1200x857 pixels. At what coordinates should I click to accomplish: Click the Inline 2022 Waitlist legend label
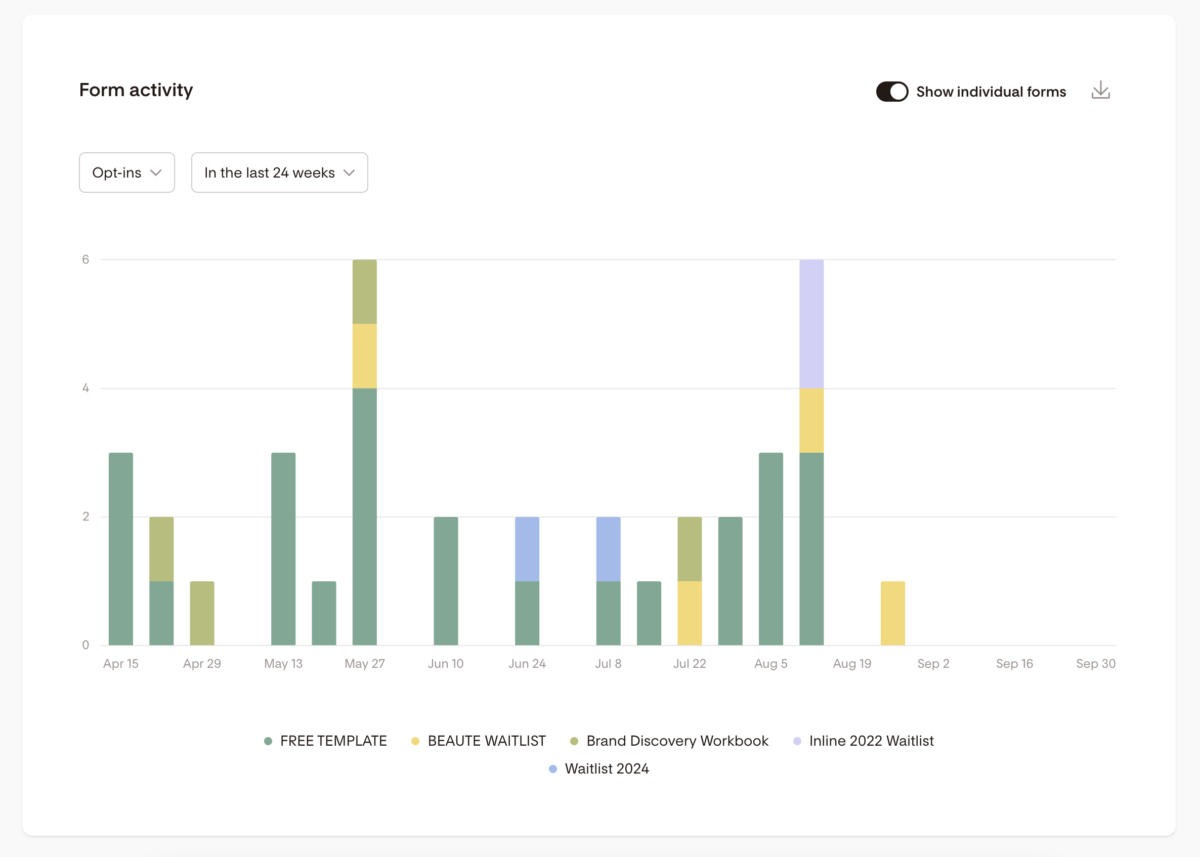[x=871, y=741]
